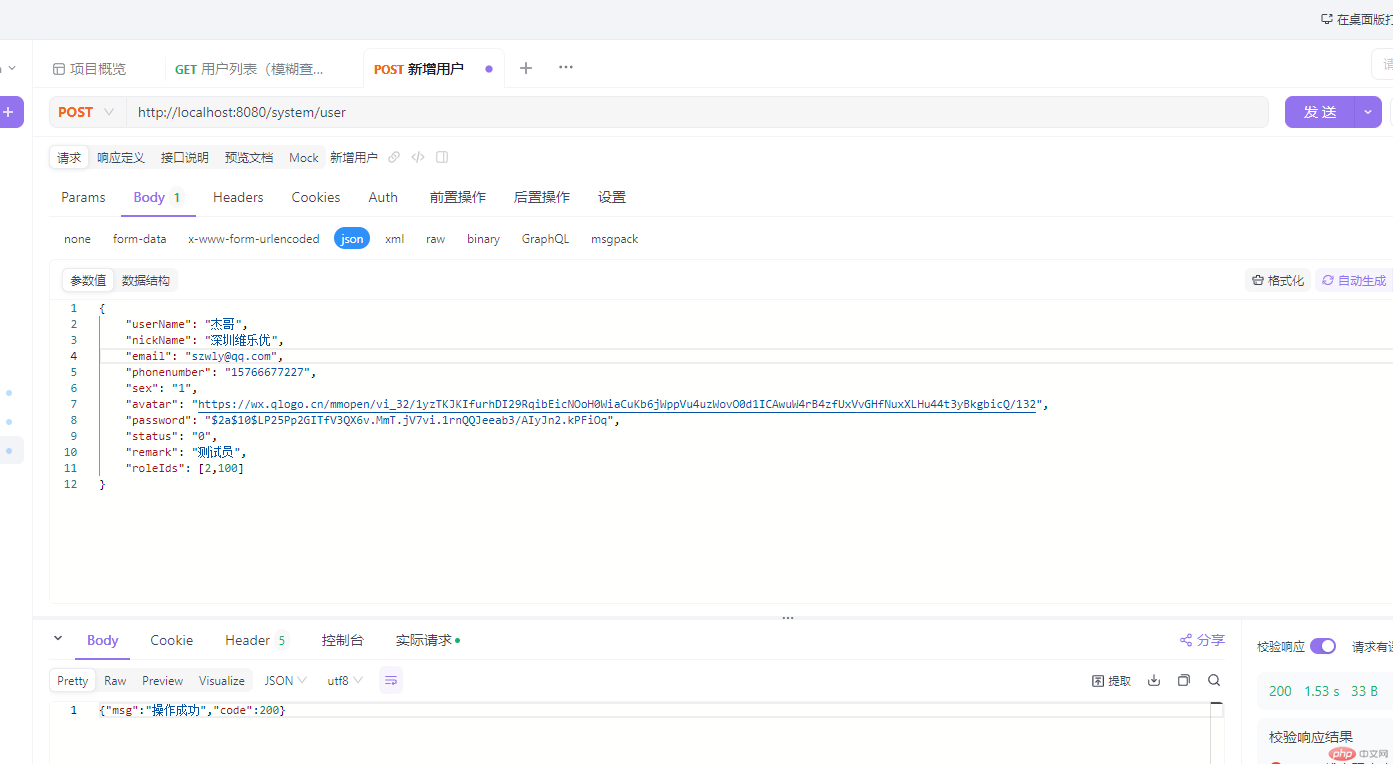Toggle word wrap in the response body
The height and width of the screenshot is (764, 1393).
click(391, 680)
